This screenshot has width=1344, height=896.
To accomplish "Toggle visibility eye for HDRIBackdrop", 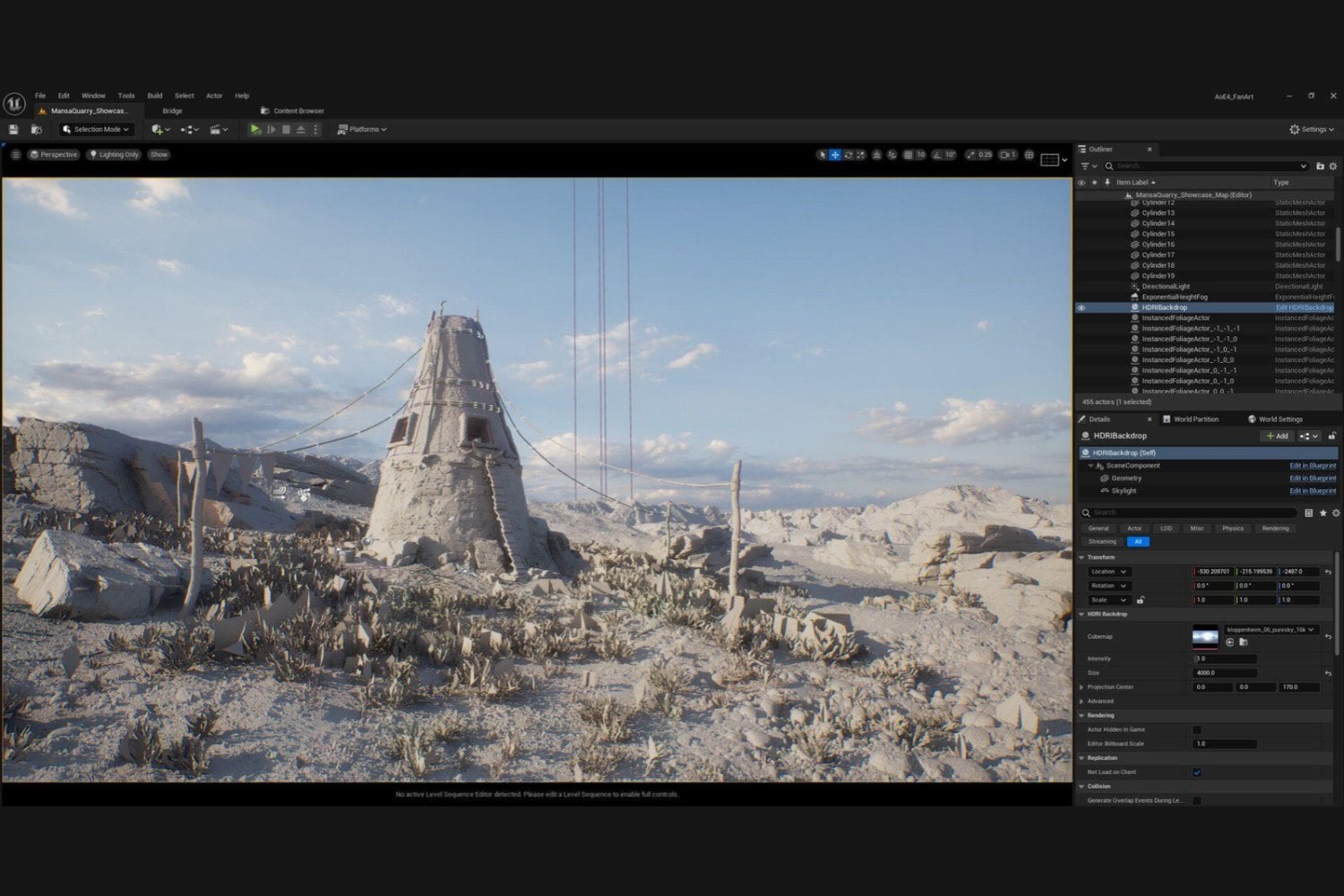I will 1081,308.
